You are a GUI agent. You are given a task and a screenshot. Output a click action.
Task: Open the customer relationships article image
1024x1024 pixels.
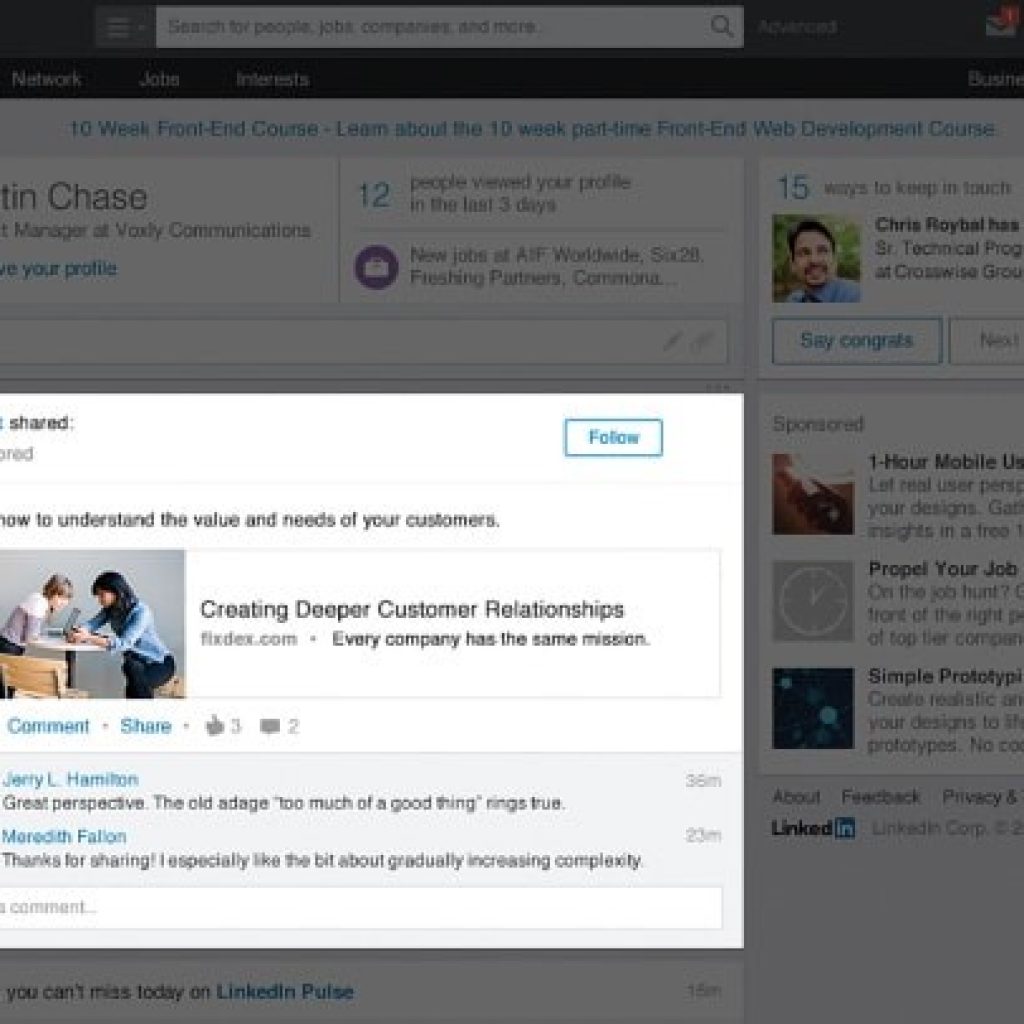coord(92,624)
